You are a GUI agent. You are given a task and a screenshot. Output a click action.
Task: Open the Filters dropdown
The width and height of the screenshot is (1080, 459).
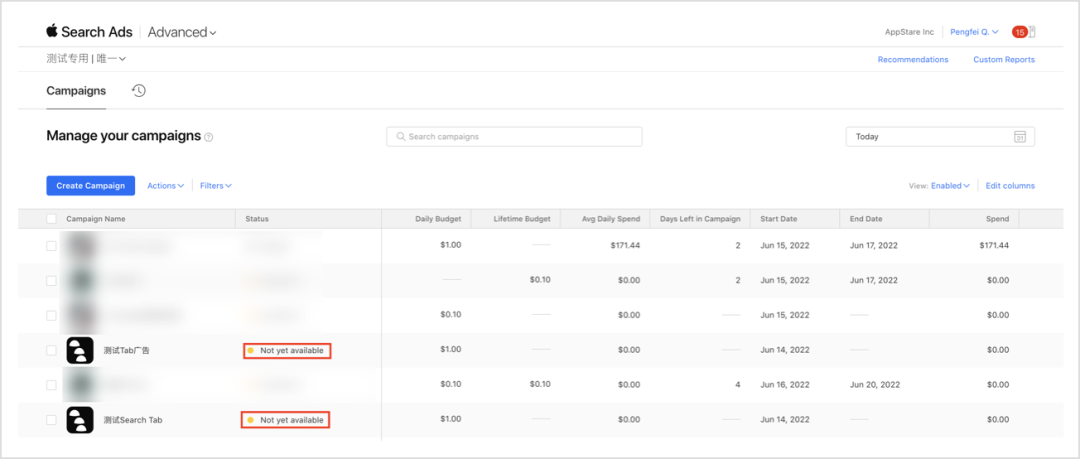click(x=215, y=186)
